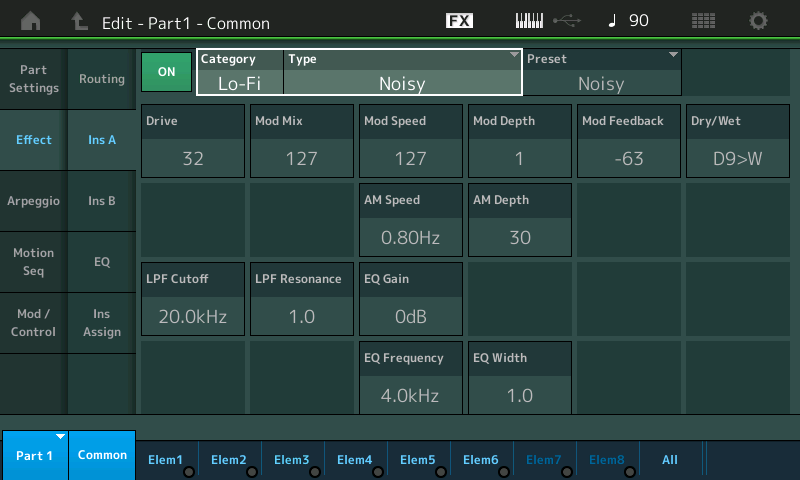Viewport: 800px width, 480px height.
Task: Click the exit up-arrow icon
Action: tap(80, 21)
